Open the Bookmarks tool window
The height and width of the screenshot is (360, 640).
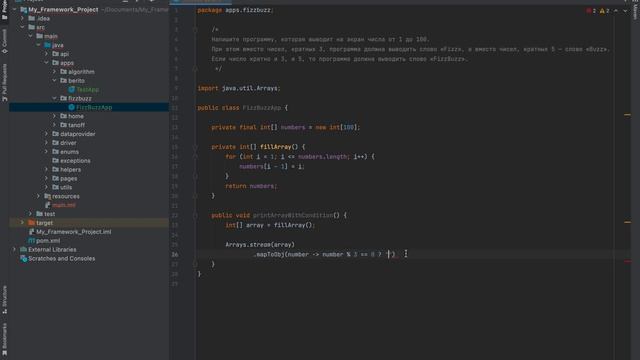(4, 339)
